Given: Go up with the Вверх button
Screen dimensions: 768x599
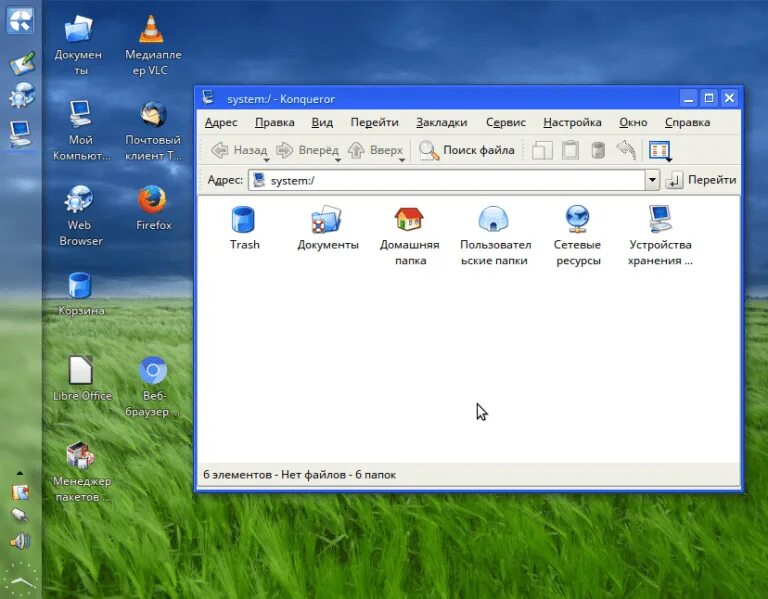Looking at the screenshot, I should 375,150.
